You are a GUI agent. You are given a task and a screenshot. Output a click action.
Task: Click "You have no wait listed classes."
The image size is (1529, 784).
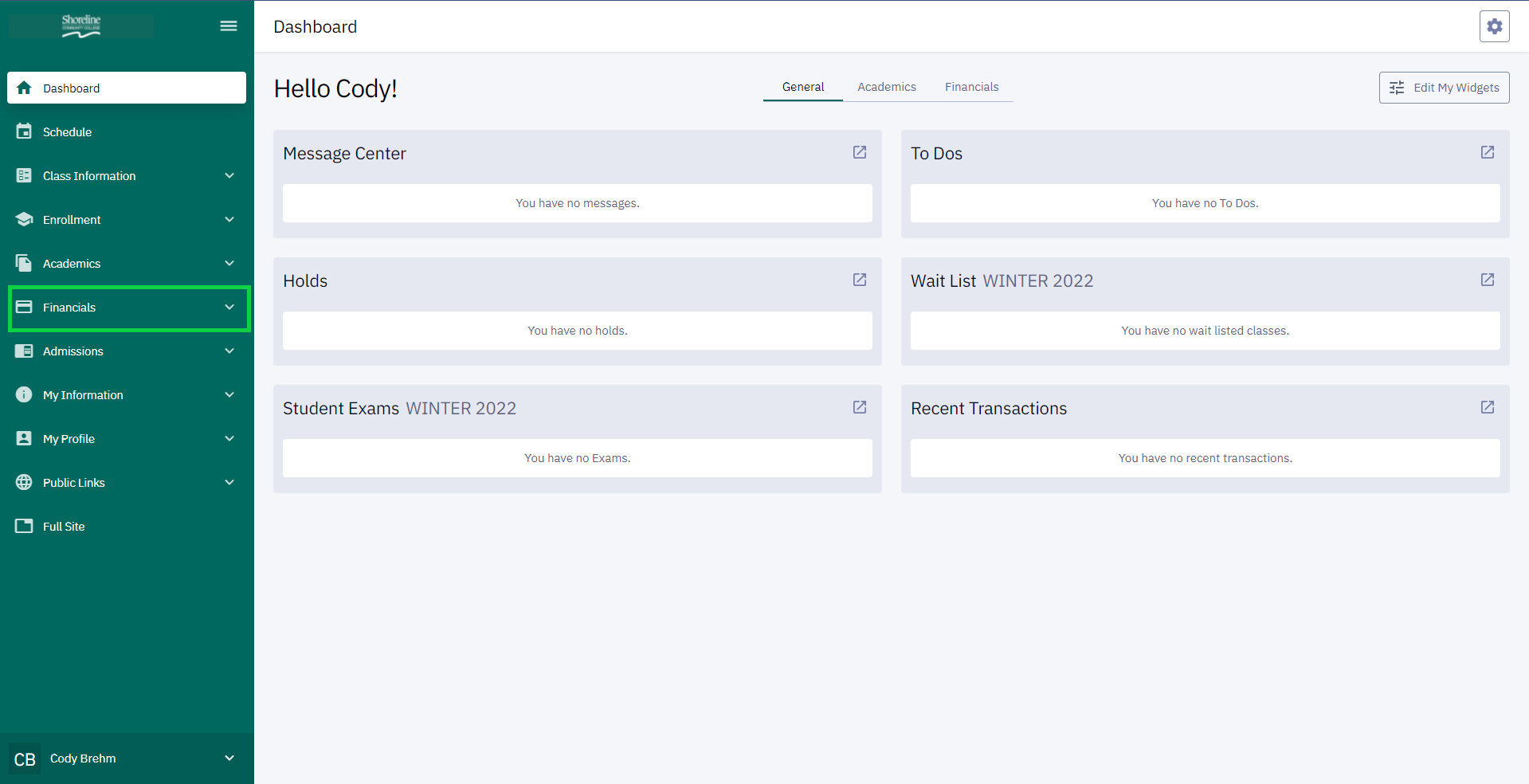tap(1205, 331)
